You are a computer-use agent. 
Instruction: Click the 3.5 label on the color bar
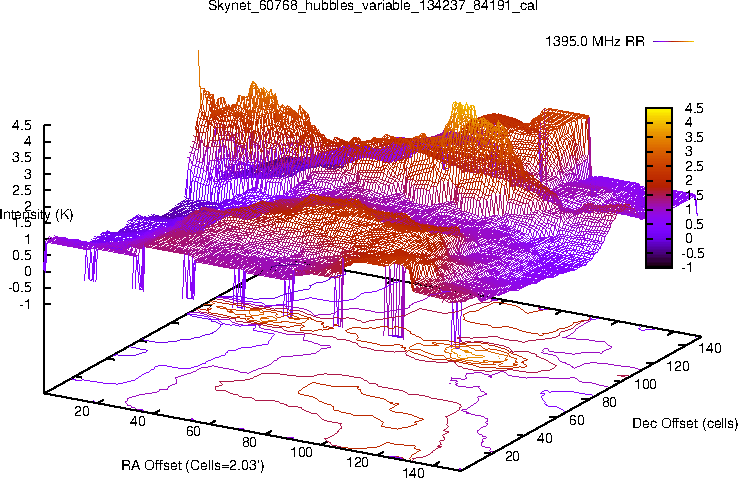(694, 137)
